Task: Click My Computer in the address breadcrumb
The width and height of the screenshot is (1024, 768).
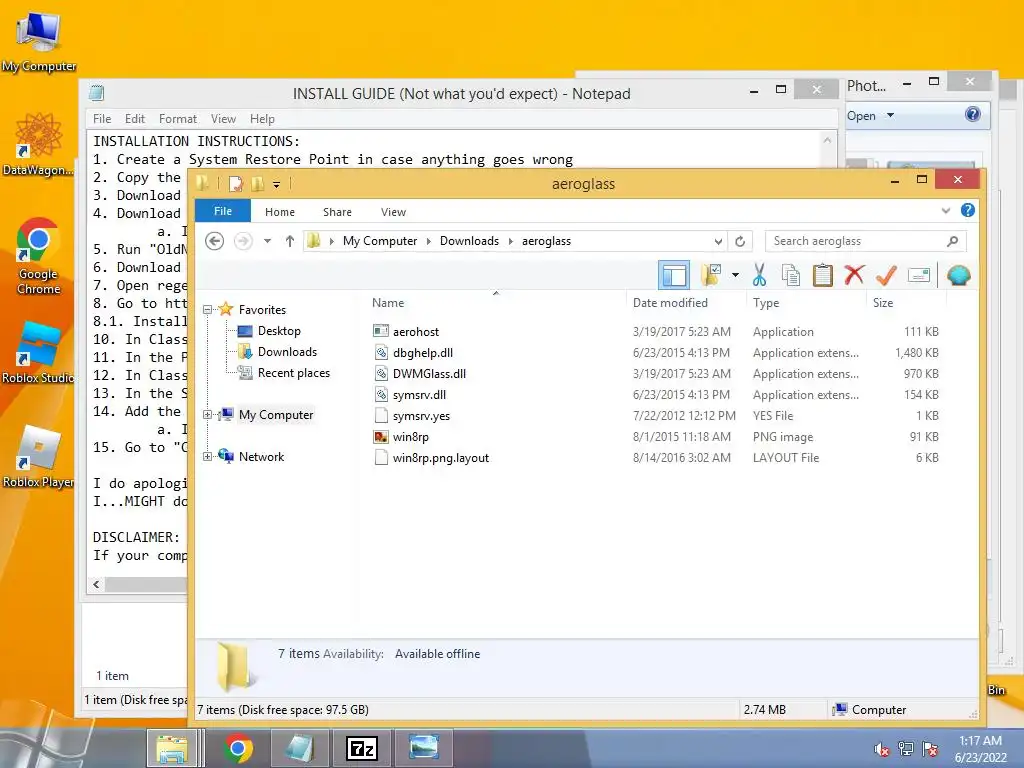Action: [x=379, y=241]
